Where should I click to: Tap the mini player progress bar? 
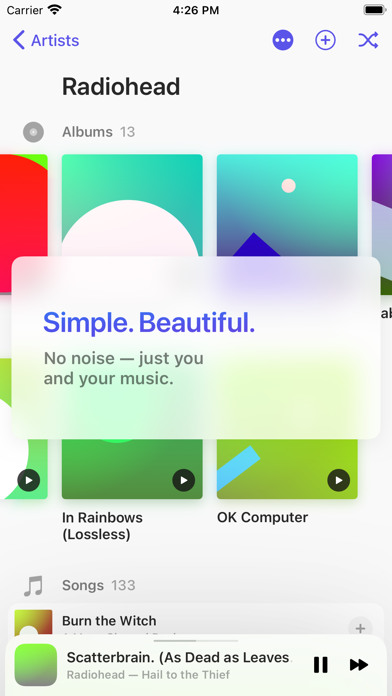coord(196,641)
